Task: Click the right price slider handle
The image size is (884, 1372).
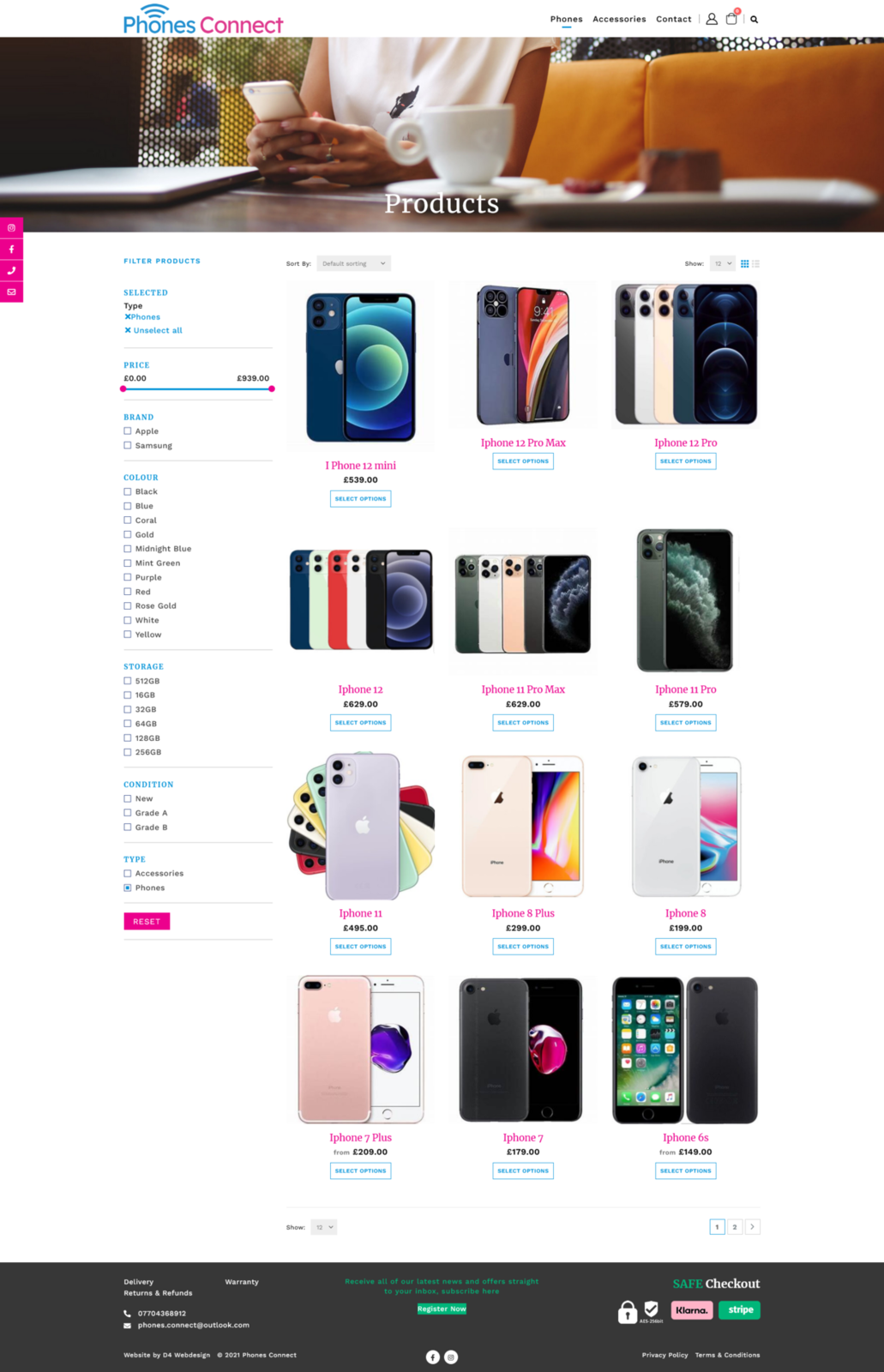Action: tap(272, 388)
